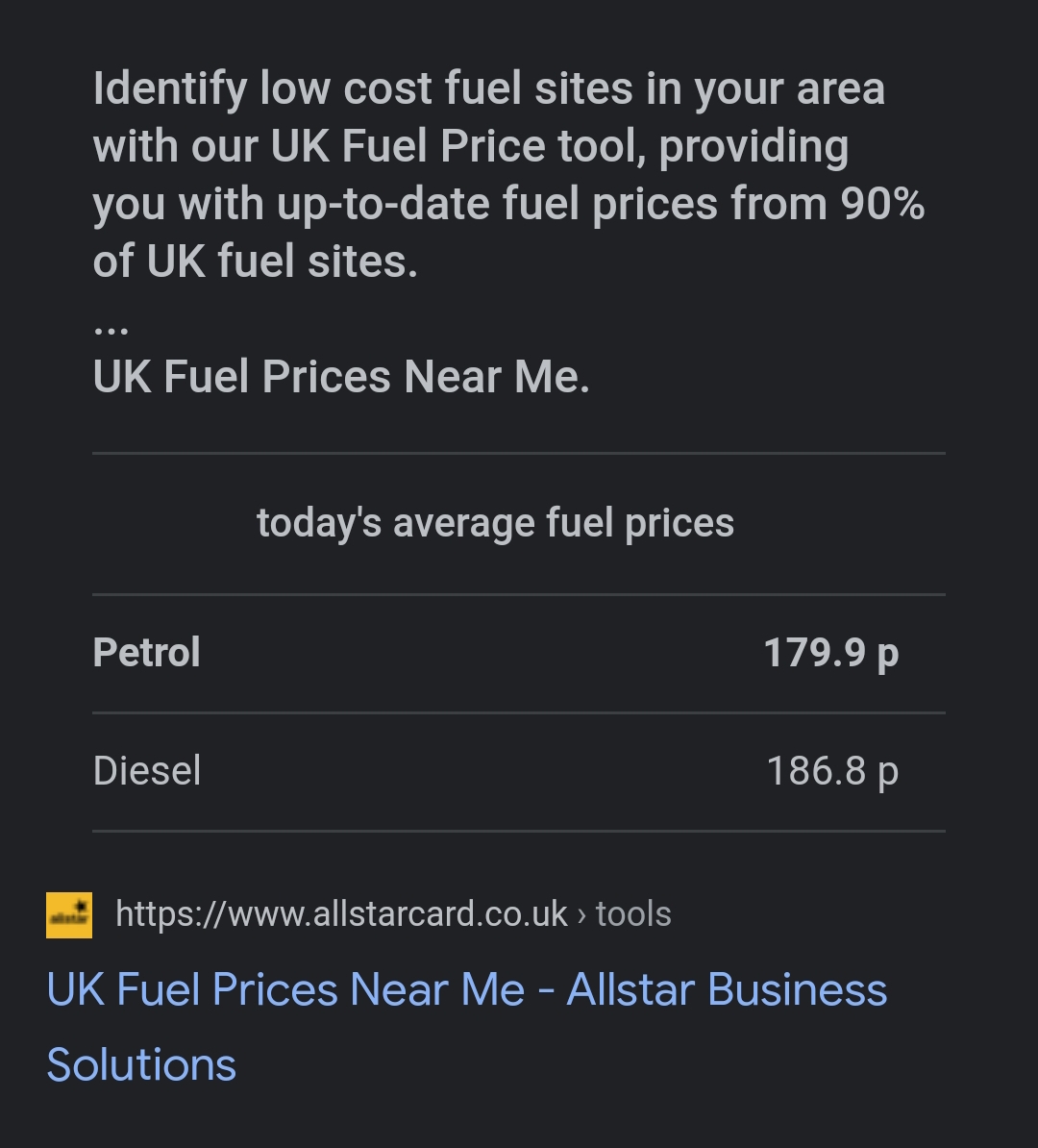Select the tools breadcrumb segment
The image size is (1038, 1148).
point(633,914)
